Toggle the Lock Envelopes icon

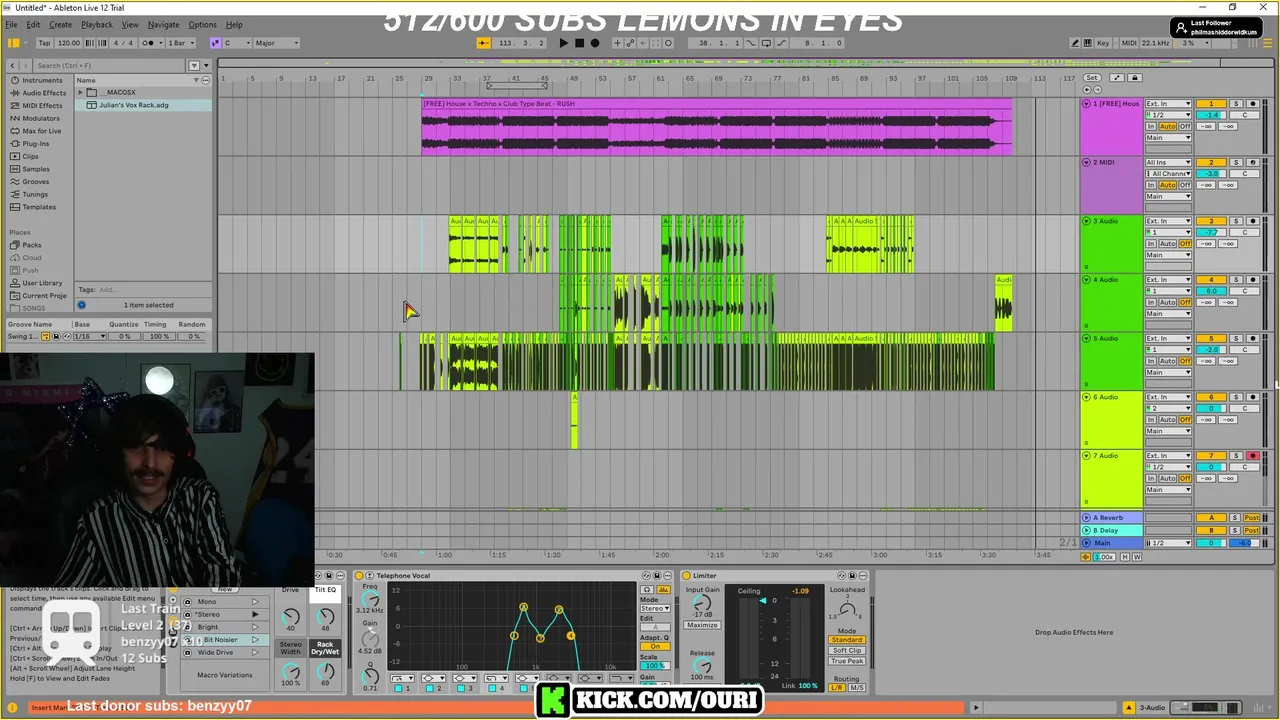(x=1133, y=78)
